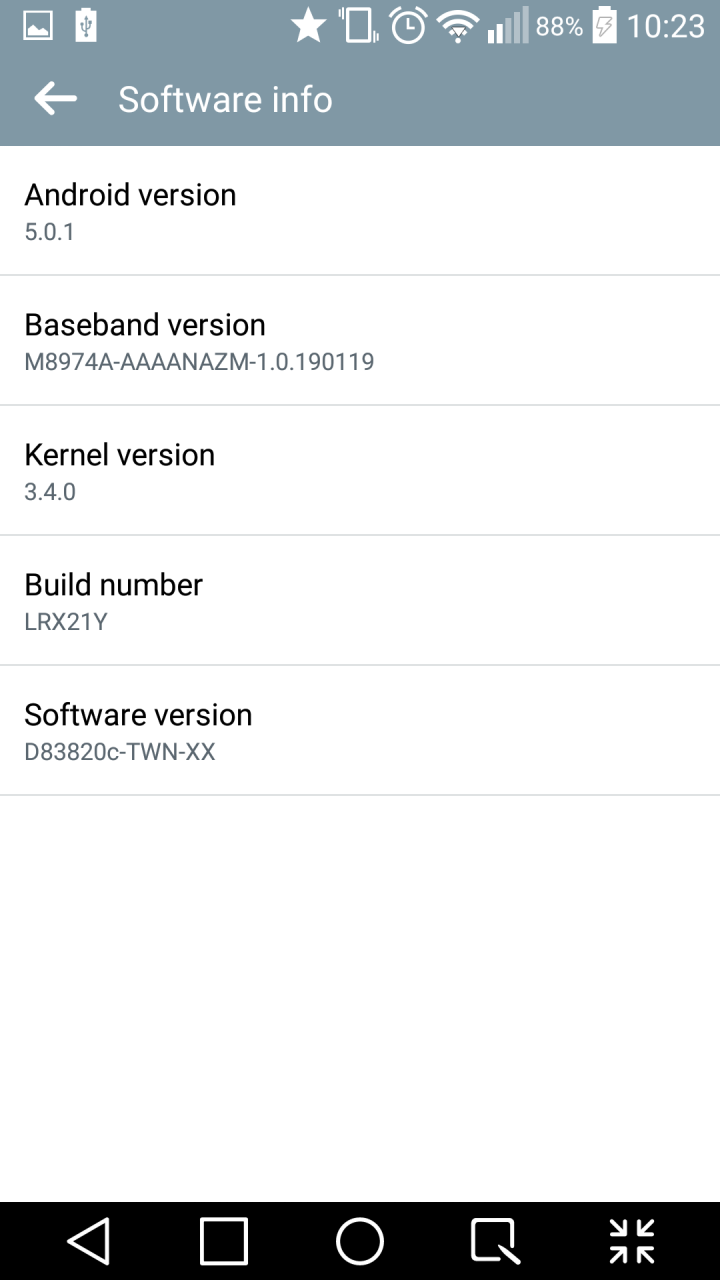Tap the alarm clock status icon
Image resolution: width=720 pixels, height=1280 pixels.
click(408, 25)
